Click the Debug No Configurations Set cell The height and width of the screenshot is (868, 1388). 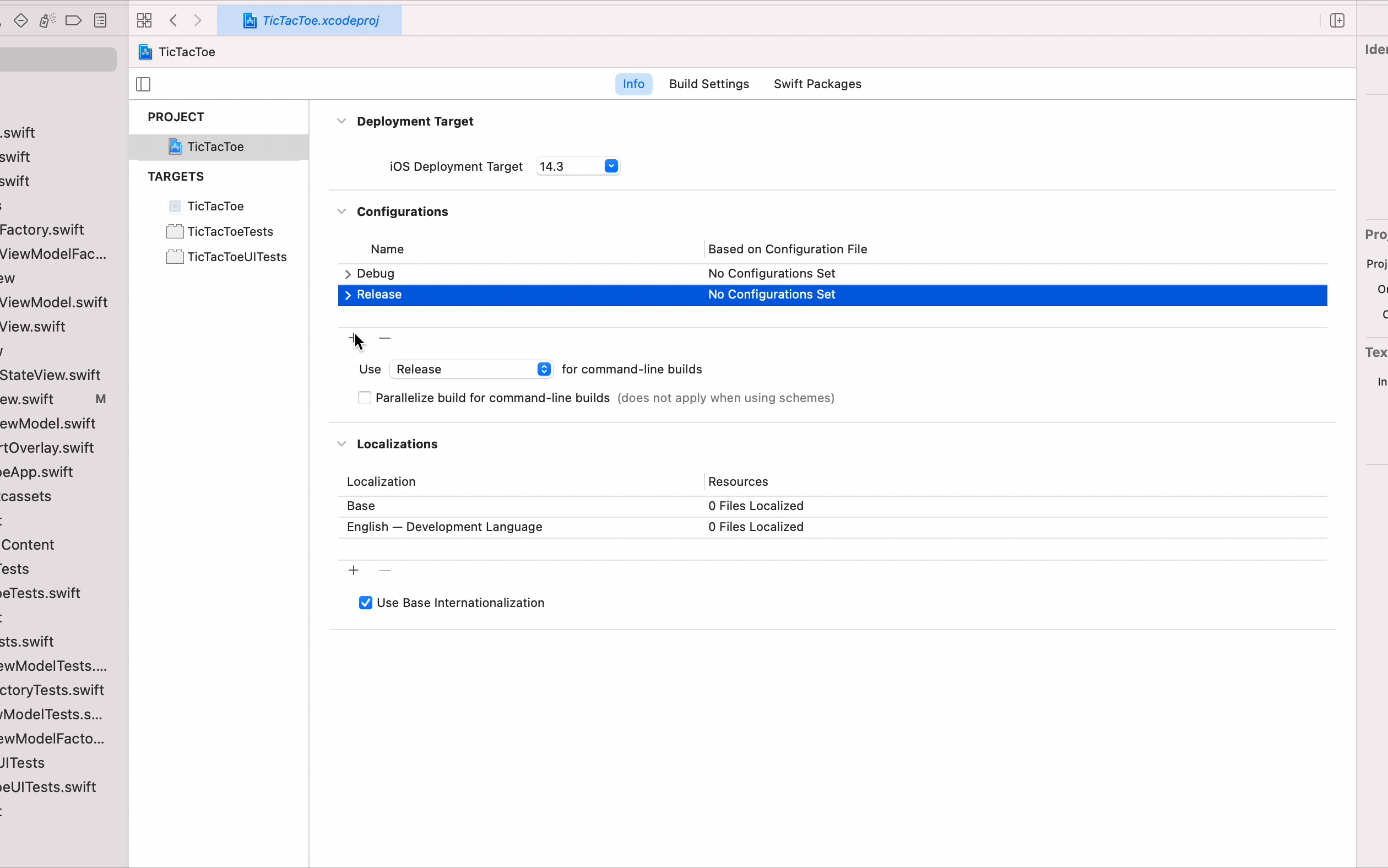coord(771,273)
